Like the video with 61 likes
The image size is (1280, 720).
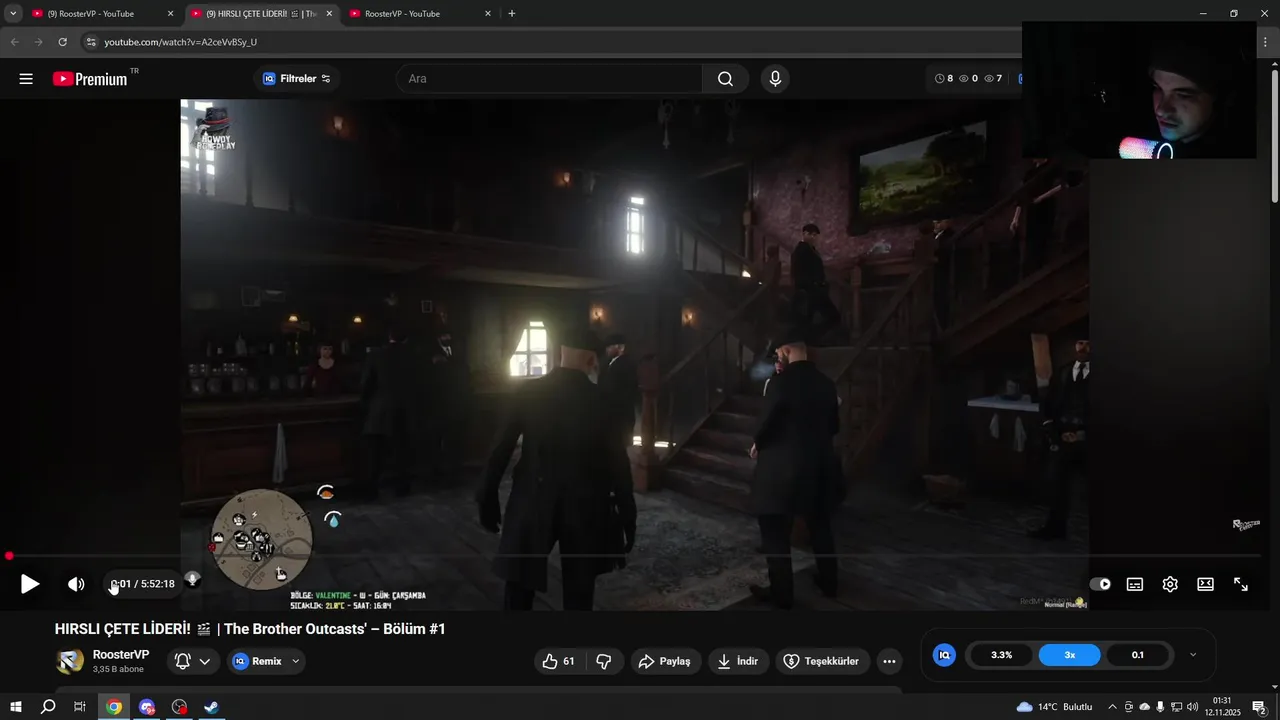559,661
